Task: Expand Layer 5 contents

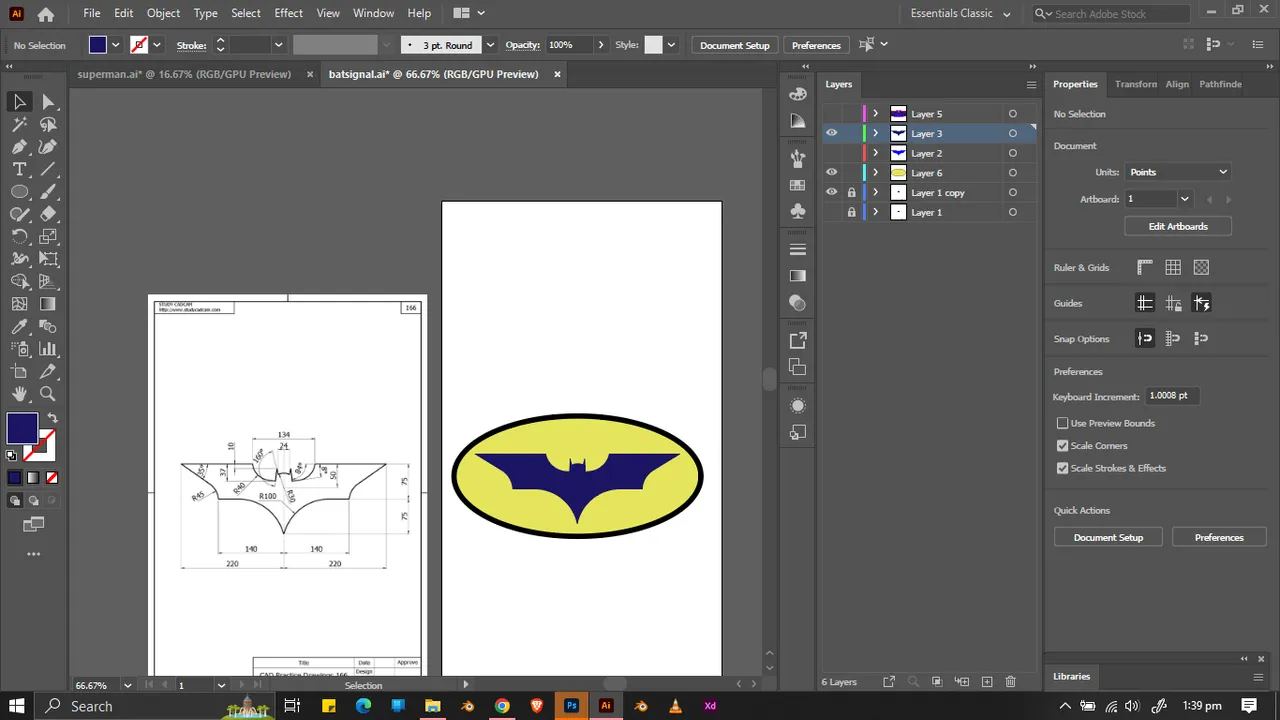Action: pos(875,114)
